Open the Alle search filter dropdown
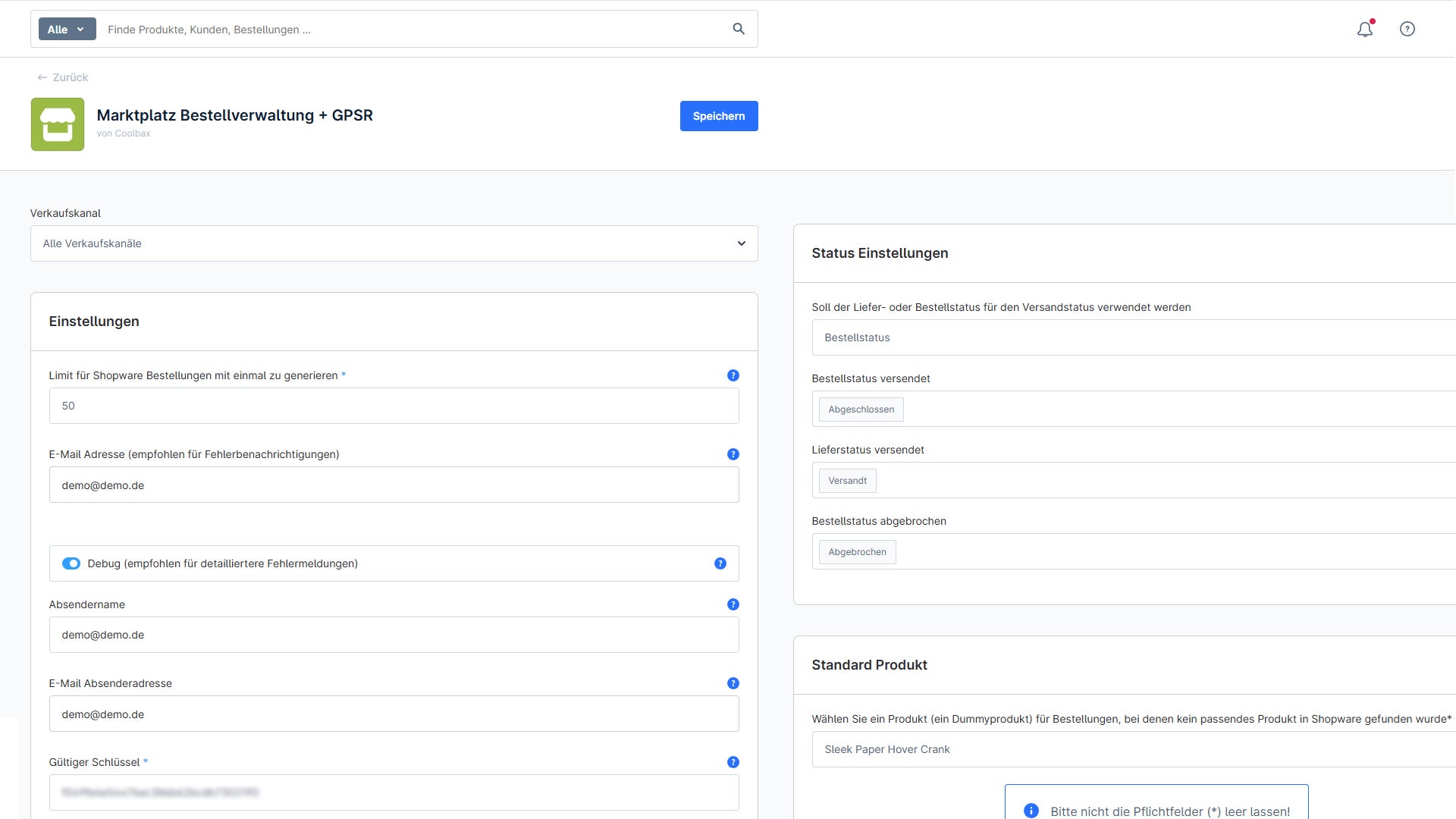Image resolution: width=1456 pixels, height=819 pixels. 67,29
